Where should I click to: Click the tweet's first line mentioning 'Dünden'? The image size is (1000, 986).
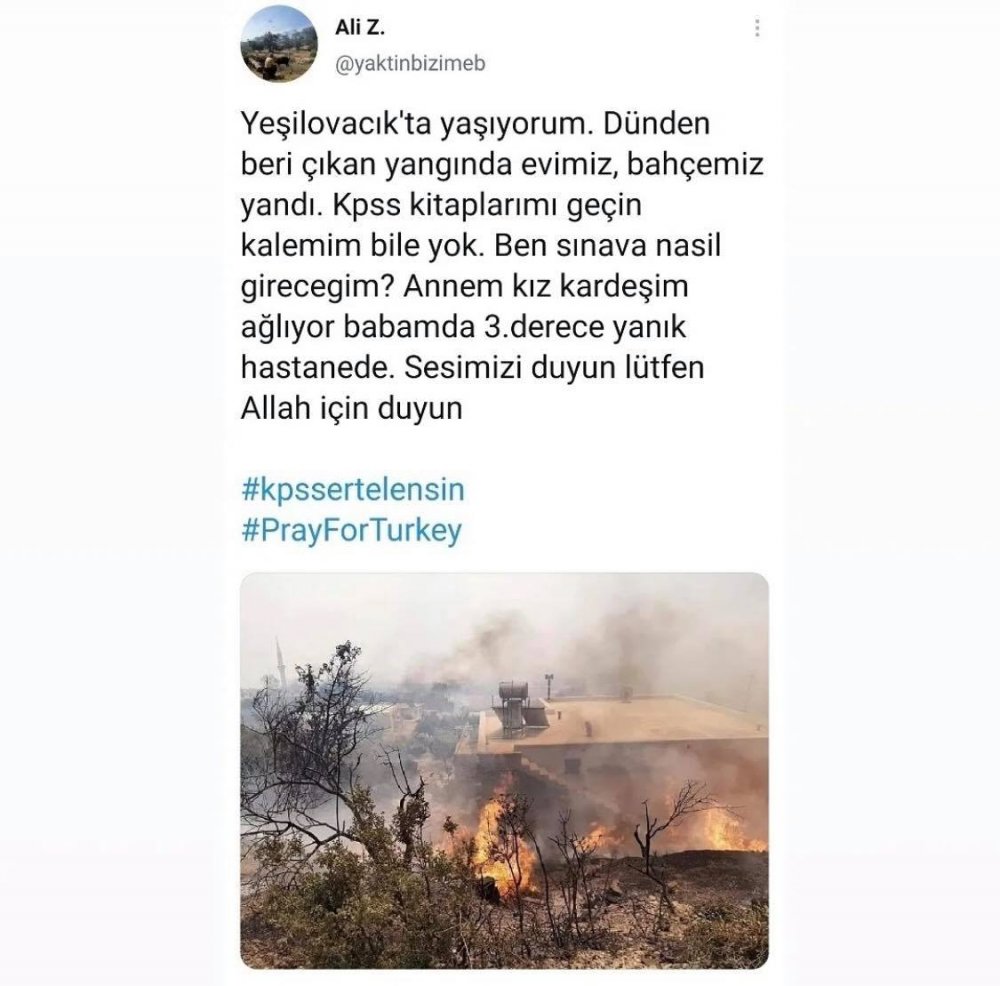tap(475, 124)
